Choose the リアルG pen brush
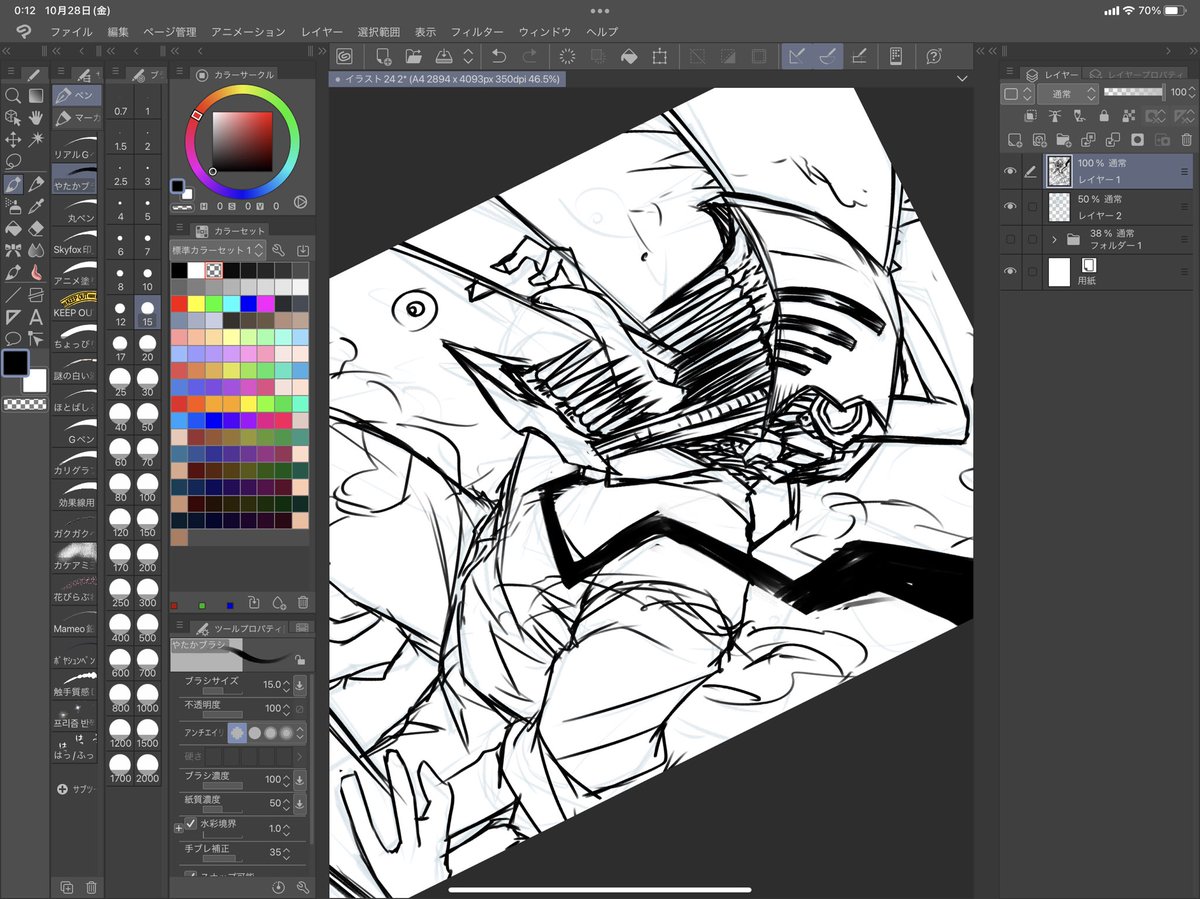 pos(75,149)
